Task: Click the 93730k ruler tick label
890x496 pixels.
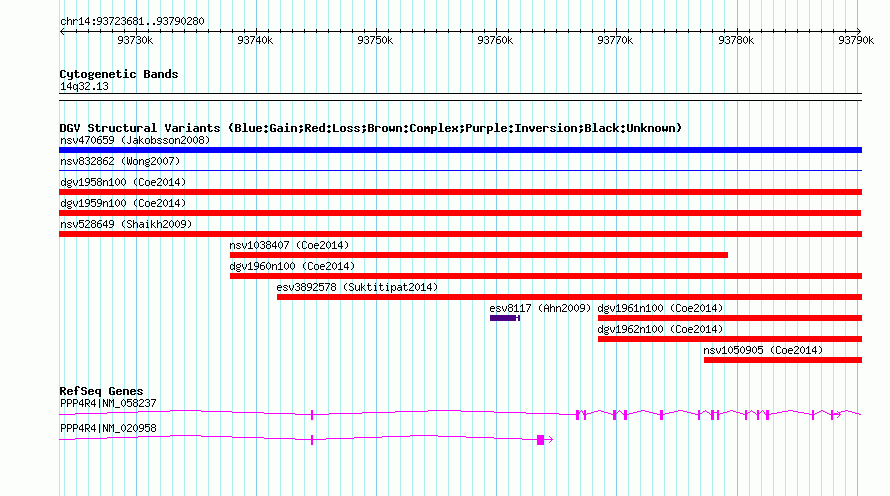Action: [135, 41]
